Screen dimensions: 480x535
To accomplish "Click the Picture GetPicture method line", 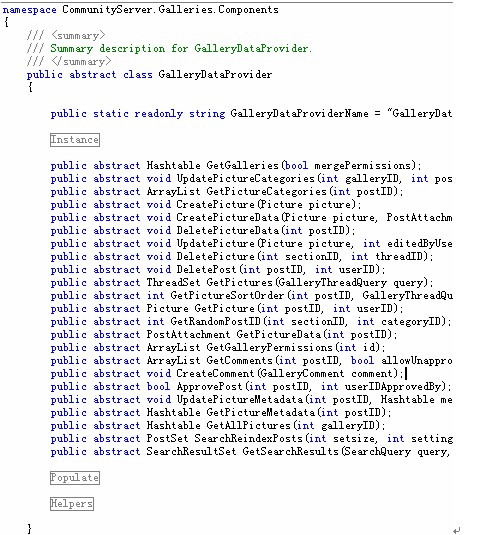I will click(227, 308).
